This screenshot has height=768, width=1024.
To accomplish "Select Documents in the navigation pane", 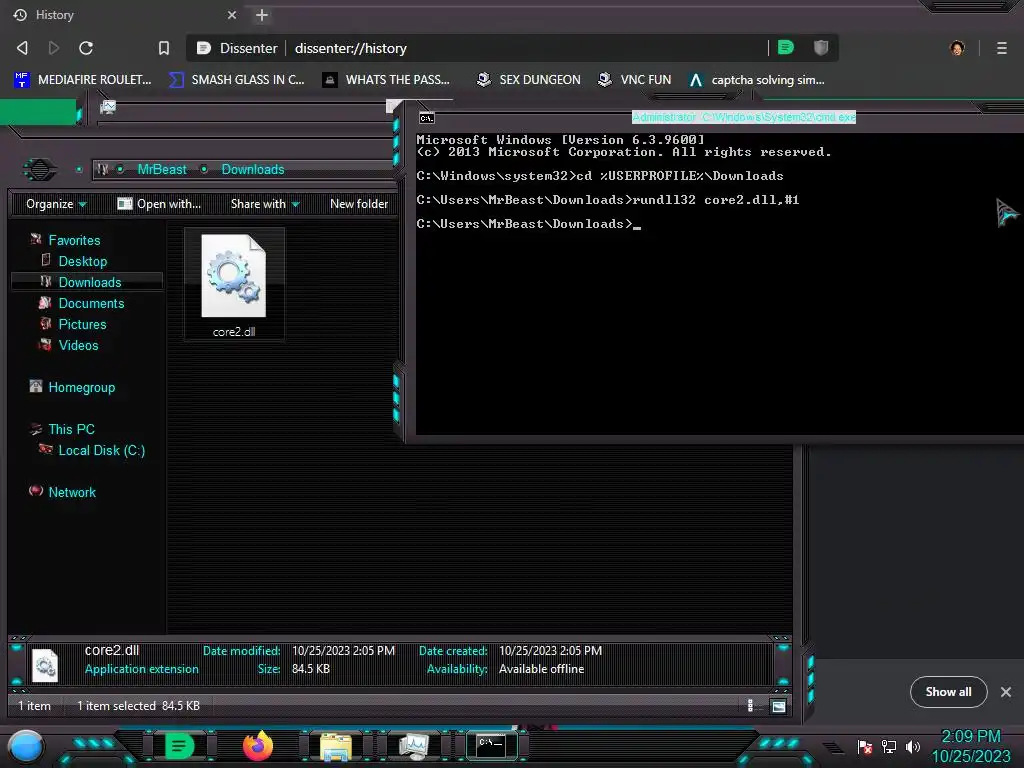I will 91,303.
